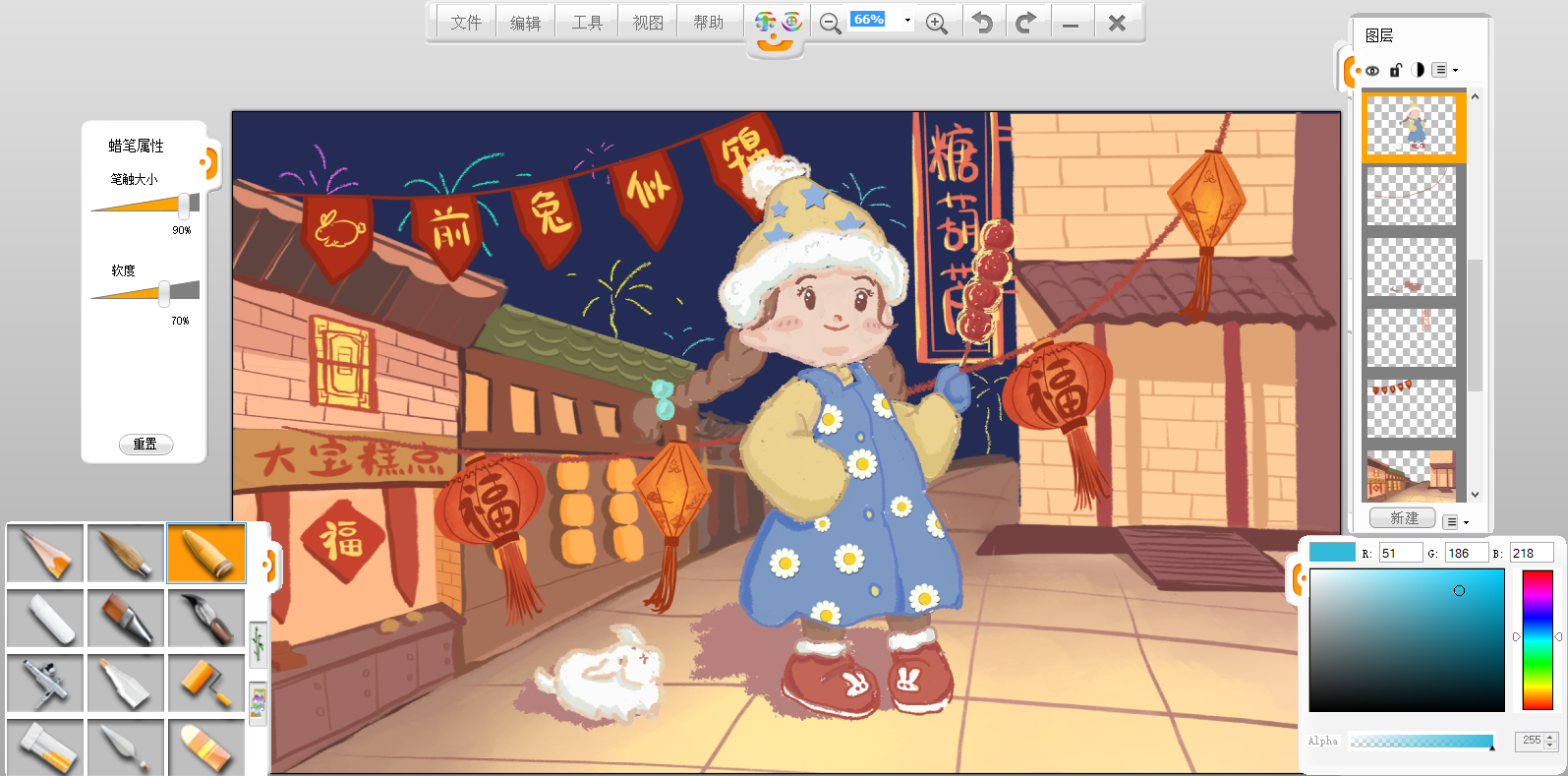This screenshot has width=1568, height=776.
Task: Zoom in with the magnifier plus icon
Action: 937,23
